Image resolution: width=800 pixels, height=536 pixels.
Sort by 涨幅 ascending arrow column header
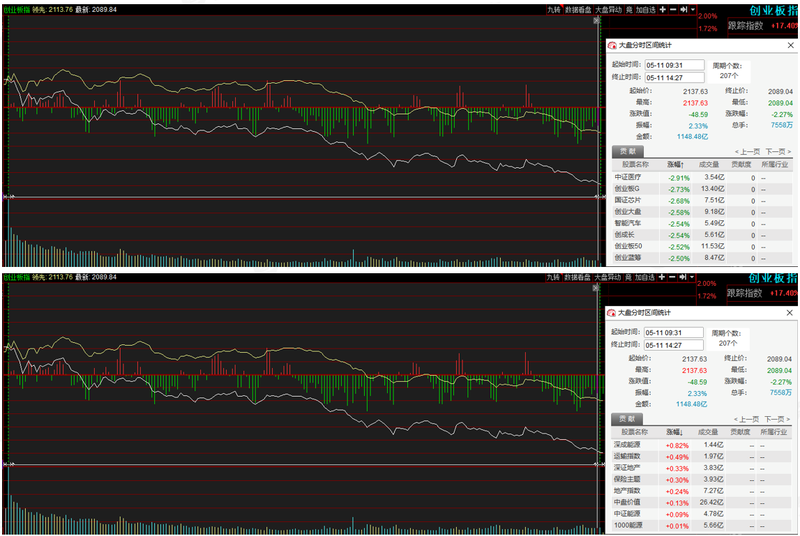click(675, 164)
